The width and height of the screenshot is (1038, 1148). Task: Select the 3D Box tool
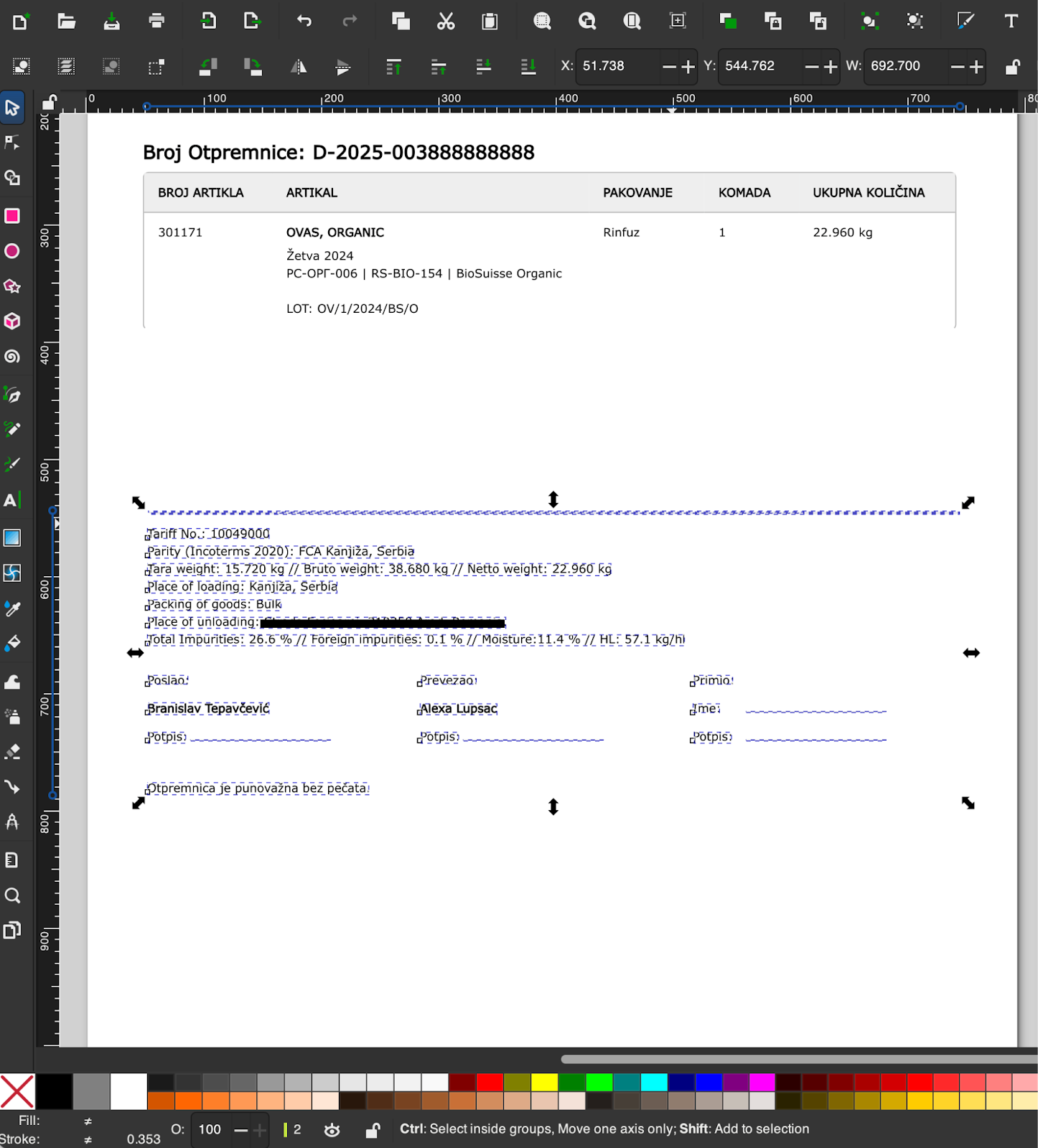12,321
